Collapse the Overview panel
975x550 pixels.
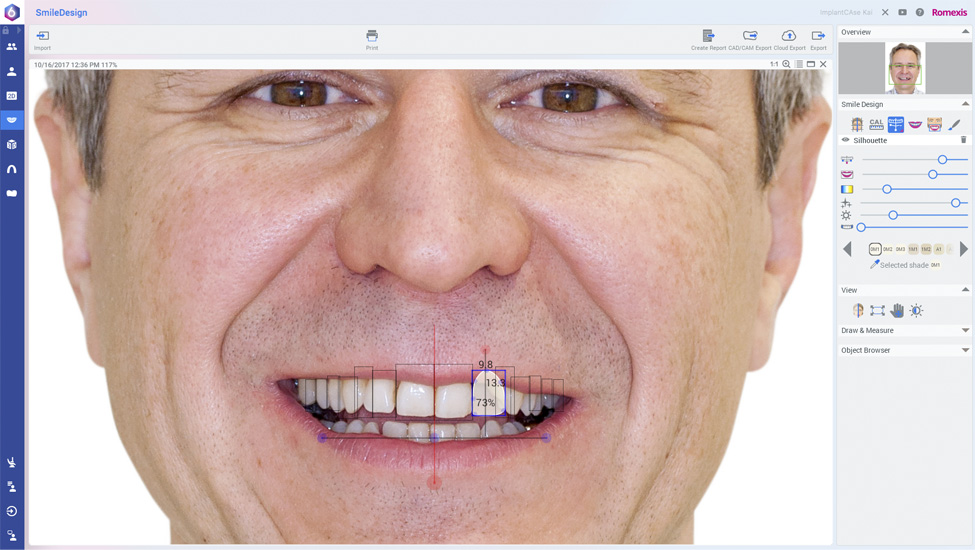tap(965, 32)
